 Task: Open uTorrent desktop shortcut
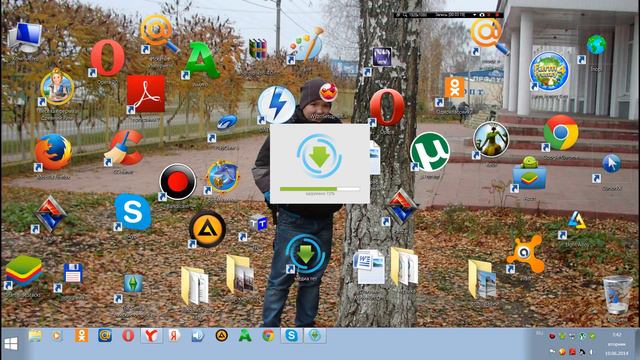click(429, 152)
